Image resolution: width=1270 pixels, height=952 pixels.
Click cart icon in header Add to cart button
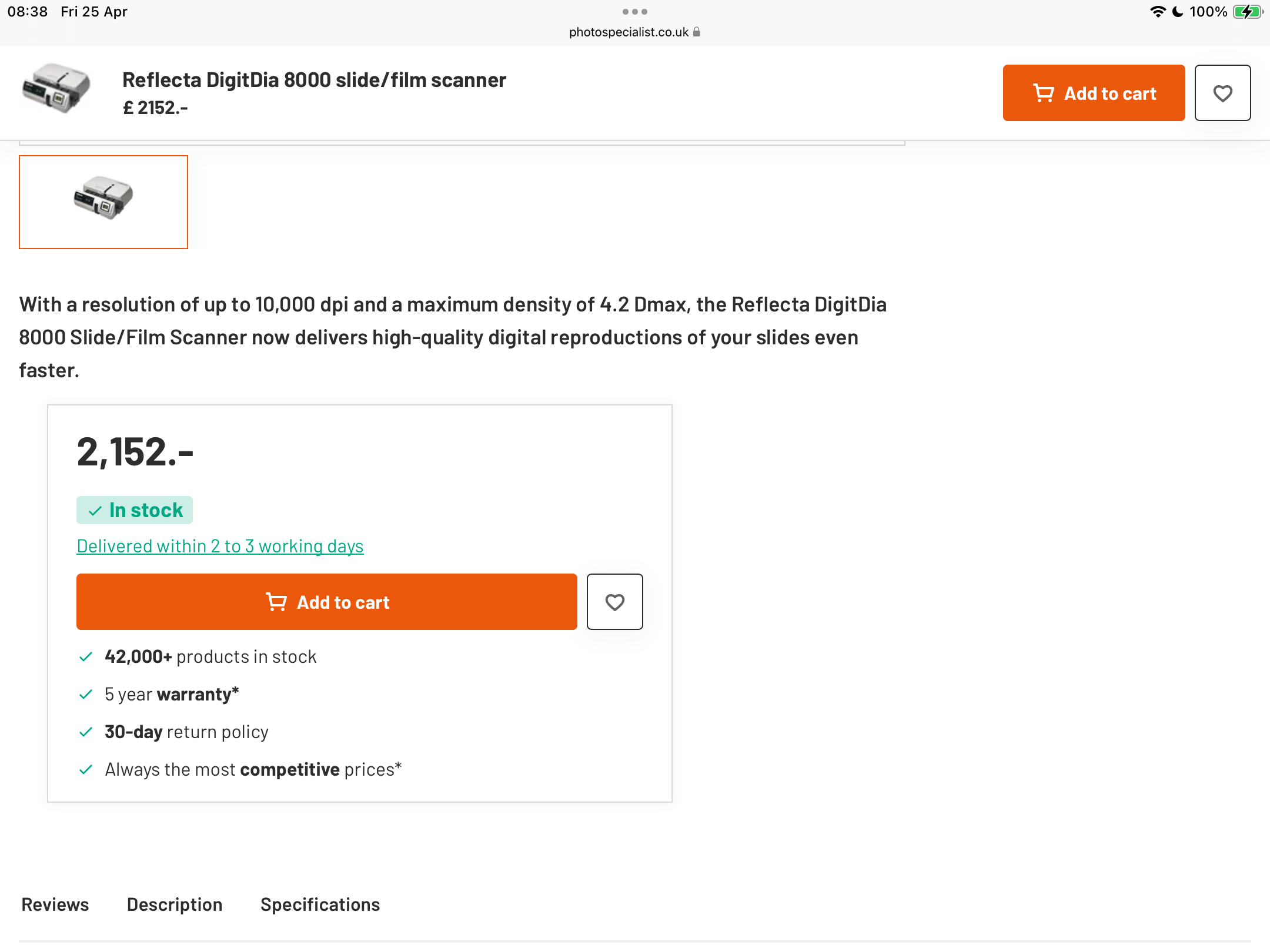(x=1044, y=93)
